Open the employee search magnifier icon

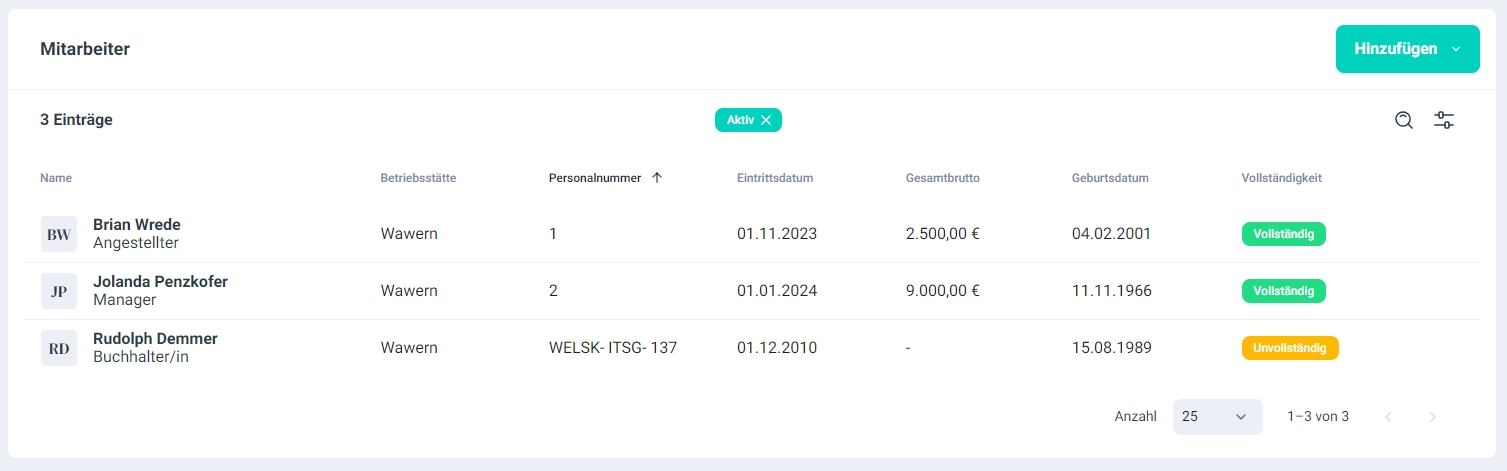tap(1404, 120)
